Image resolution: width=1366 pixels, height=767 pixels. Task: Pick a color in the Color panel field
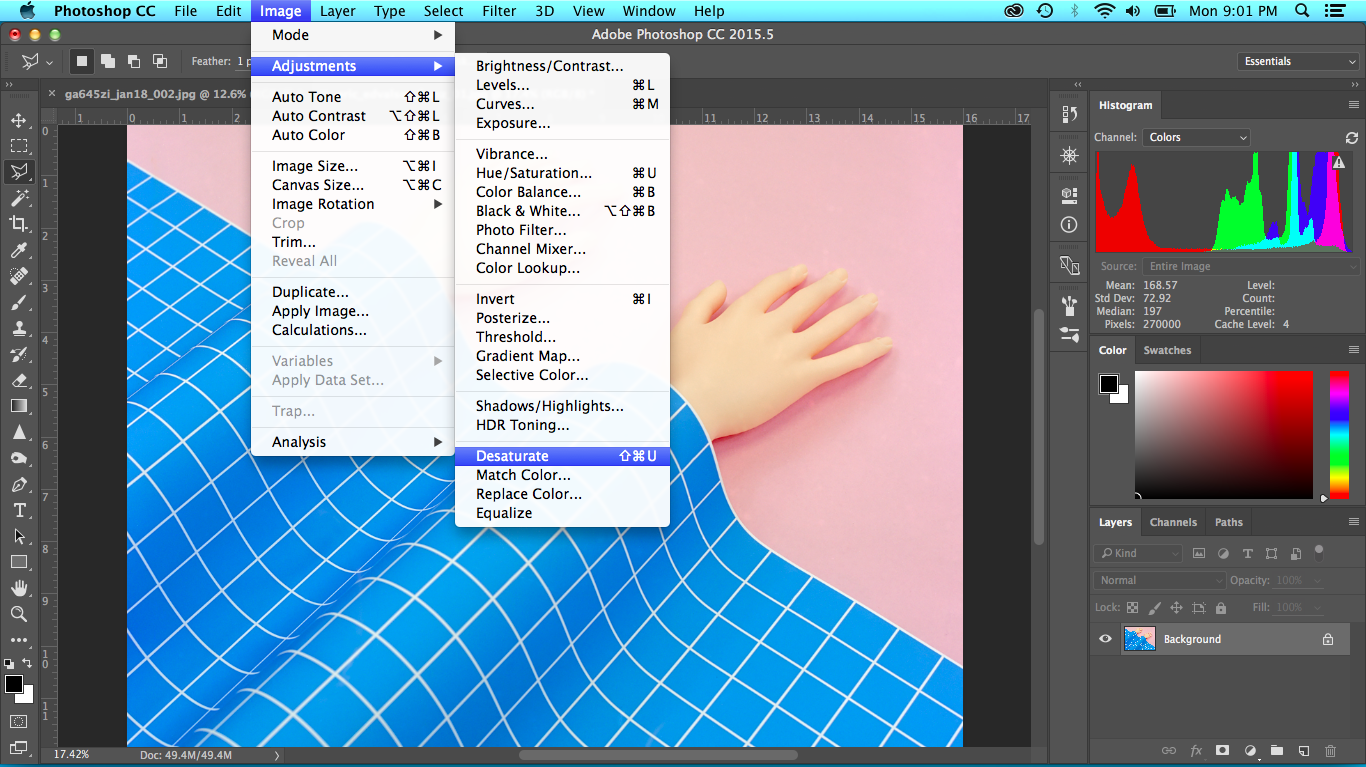tap(1224, 435)
